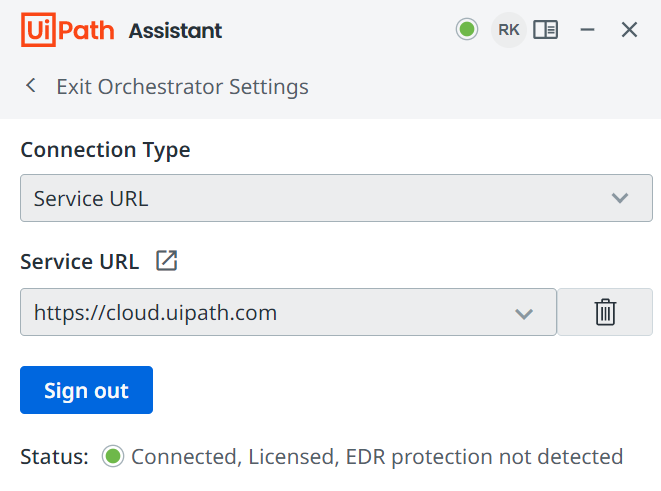The width and height of the screenshot is (661, 491).
Task: Click the green connection indicator in title bar
Action: coord(467,30)
